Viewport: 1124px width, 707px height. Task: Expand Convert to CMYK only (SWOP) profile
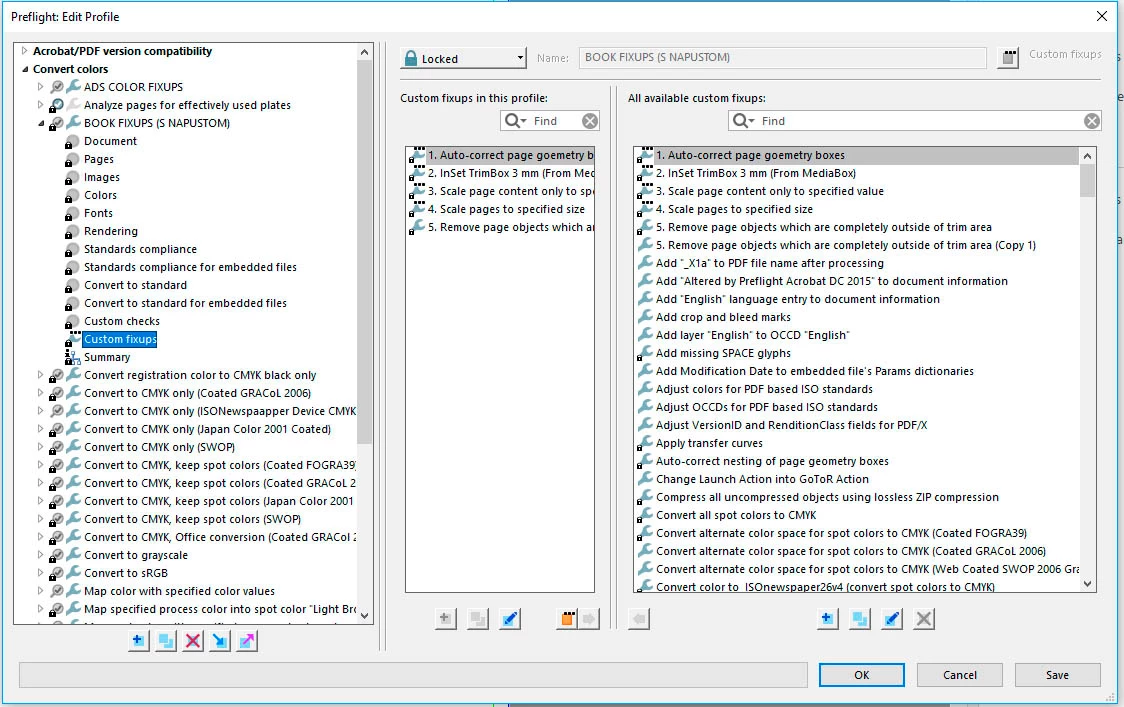click(40, 447)
